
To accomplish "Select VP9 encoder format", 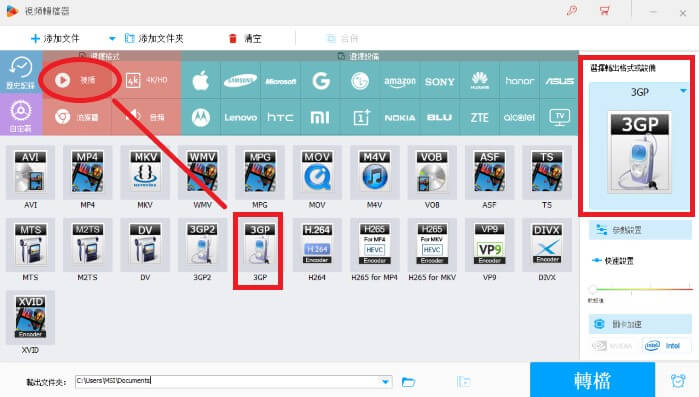I will pos(489,245).
